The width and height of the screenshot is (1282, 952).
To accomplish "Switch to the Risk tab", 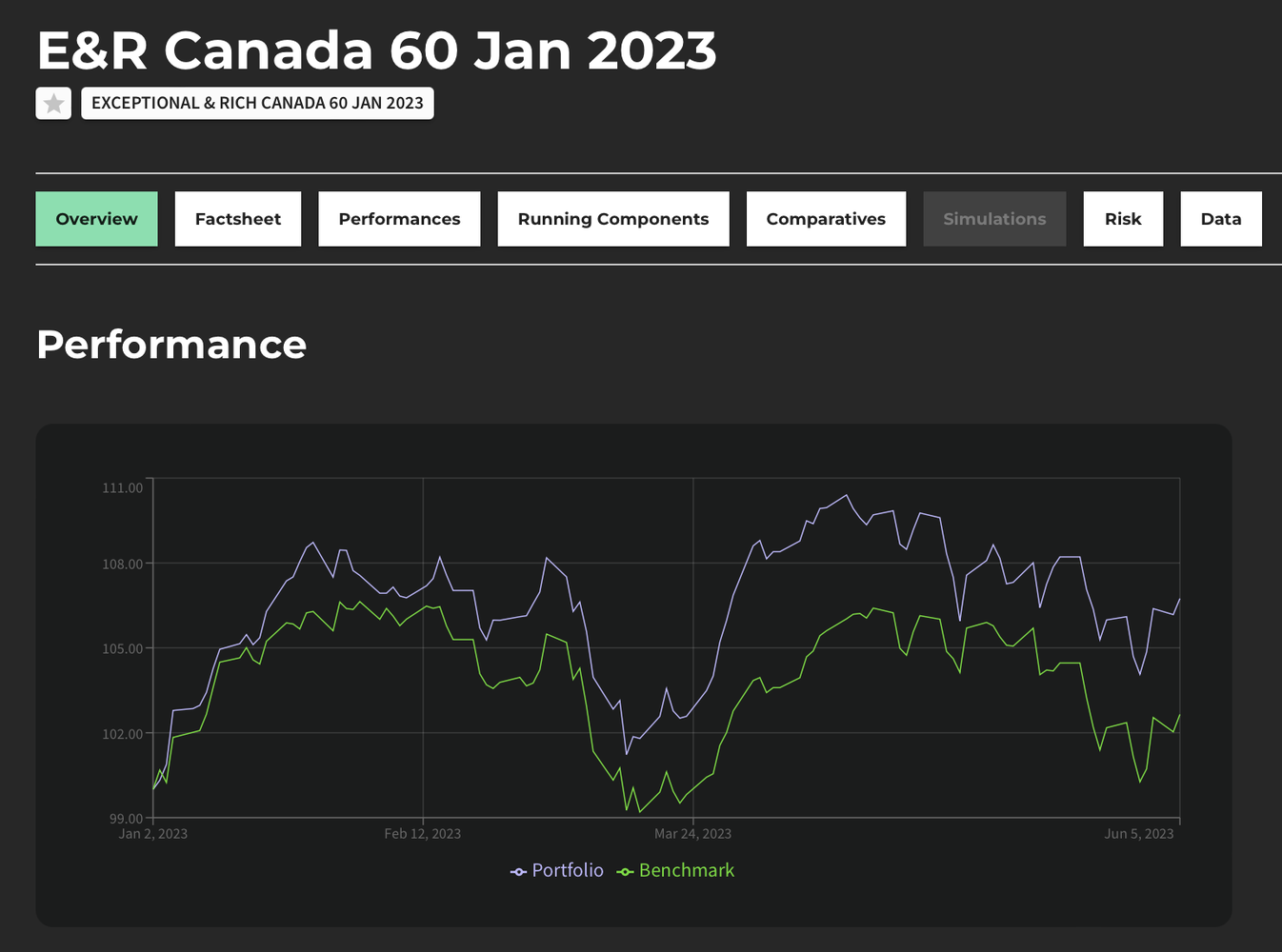I will click(1123, 219).
